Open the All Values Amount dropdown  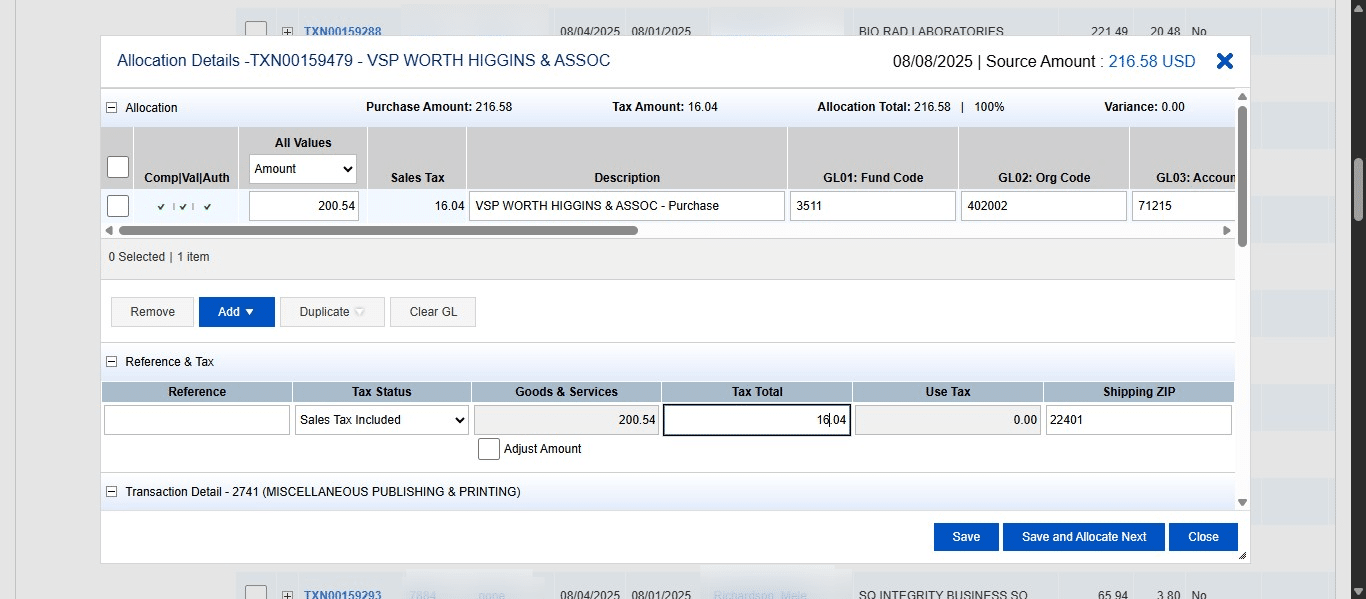[302, 169]
